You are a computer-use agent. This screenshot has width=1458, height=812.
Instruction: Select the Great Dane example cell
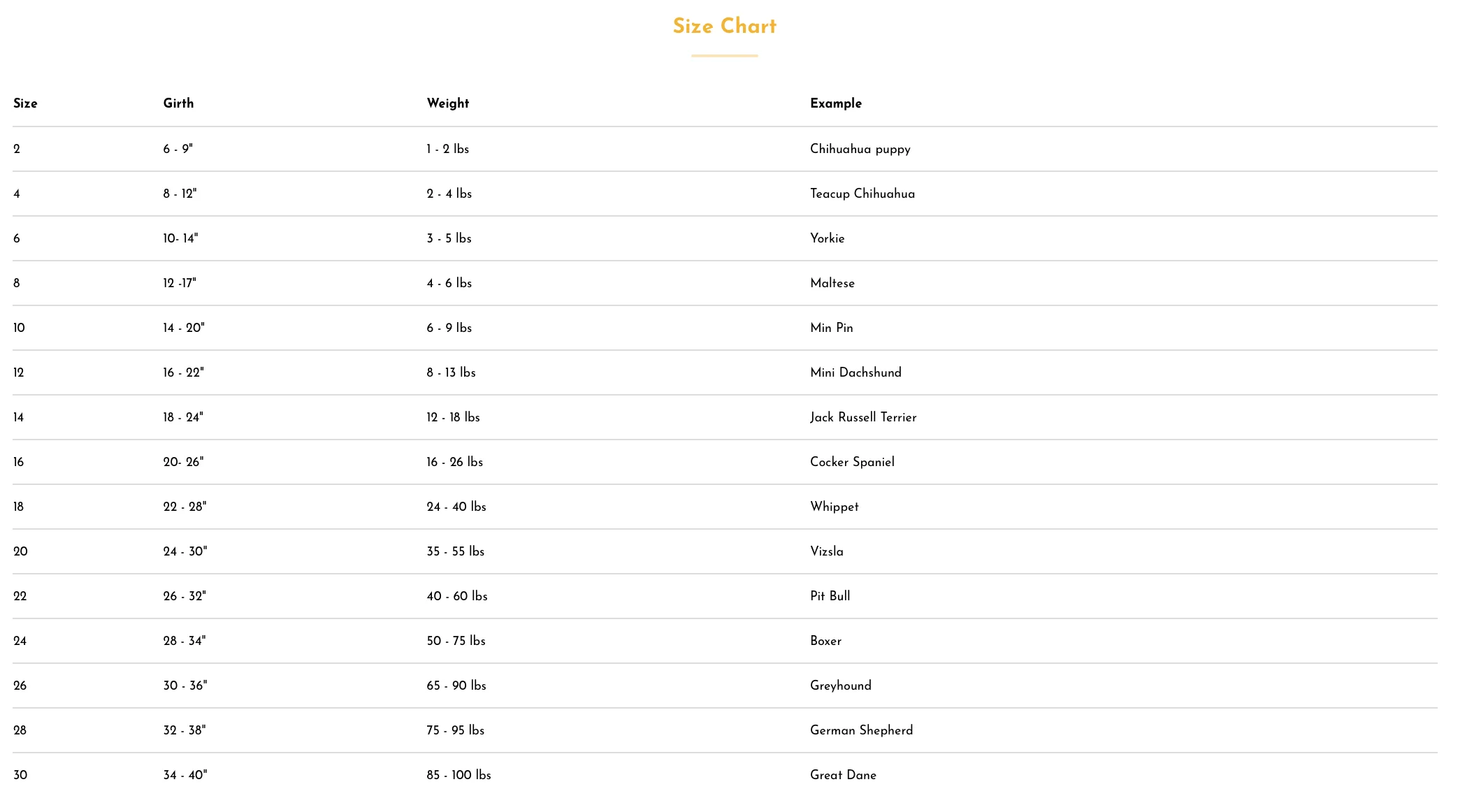[843, 775]
